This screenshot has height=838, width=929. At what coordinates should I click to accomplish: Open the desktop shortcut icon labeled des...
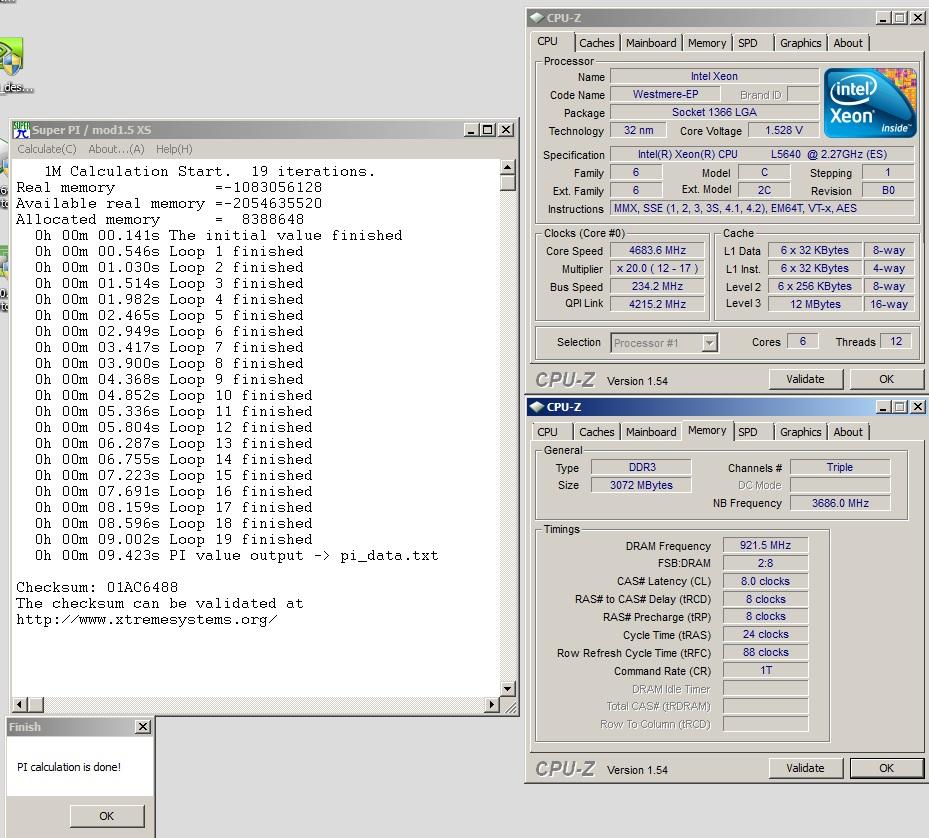pyautogui.click(x=12, y=65)
